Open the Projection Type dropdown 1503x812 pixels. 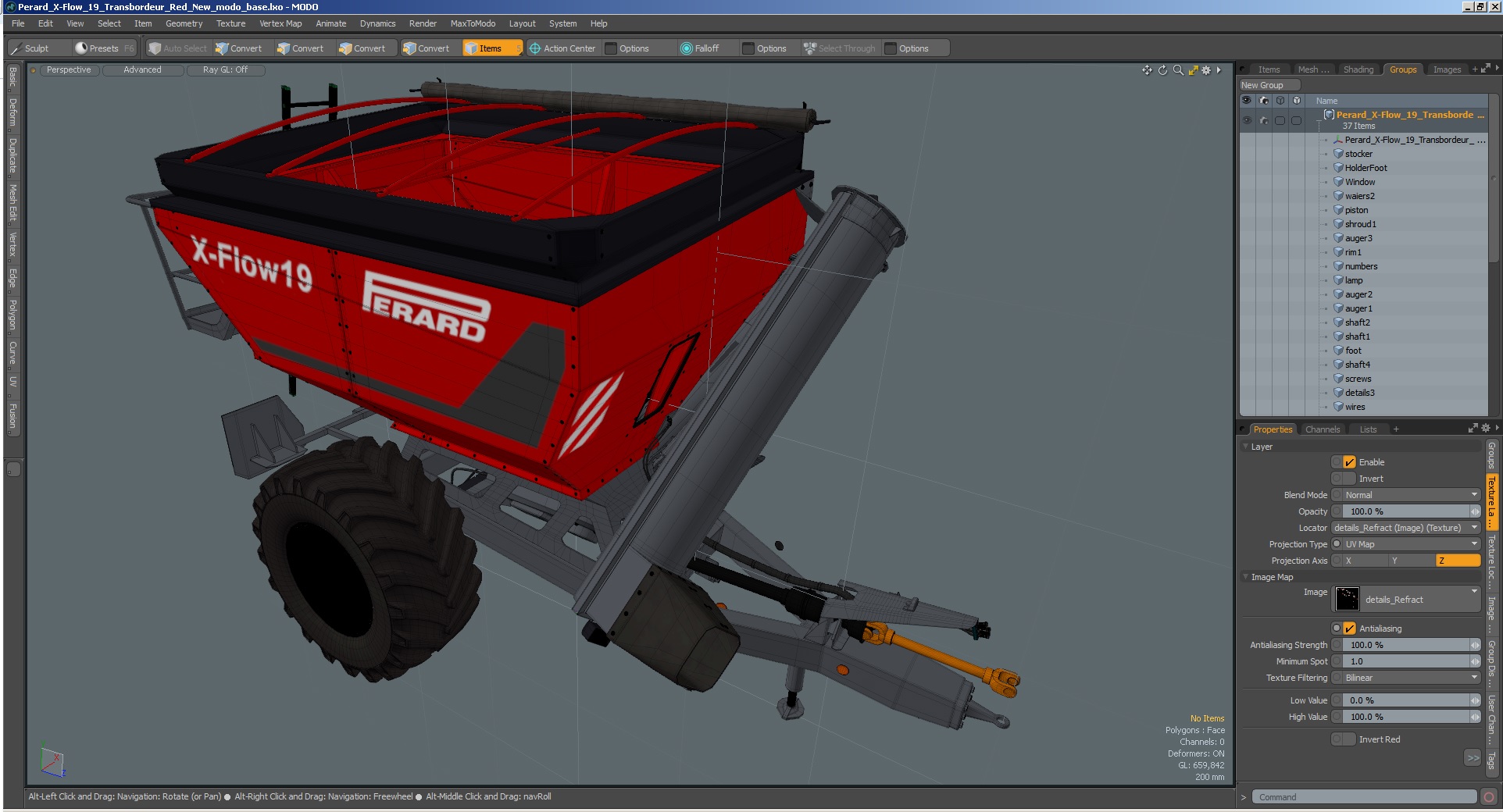click(1412, 544)
